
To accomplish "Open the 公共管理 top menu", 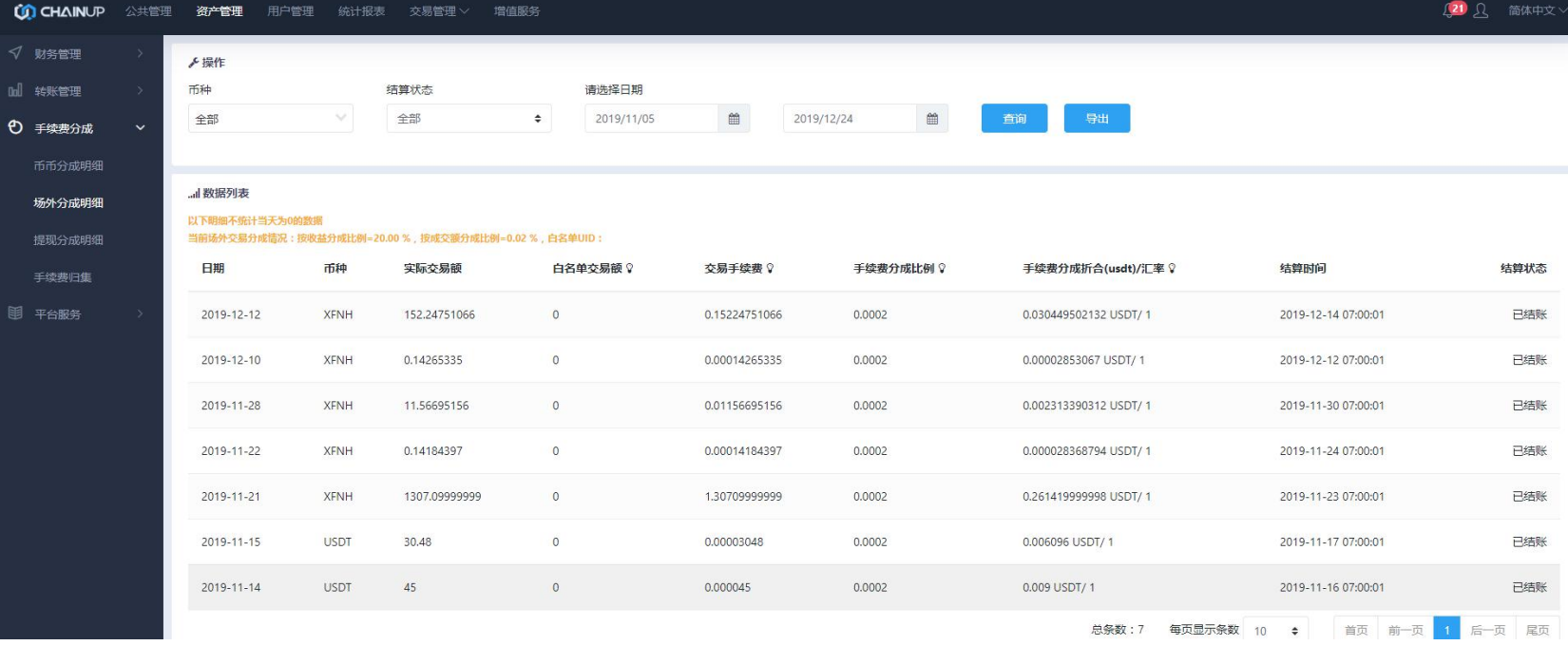I will 148,11.
